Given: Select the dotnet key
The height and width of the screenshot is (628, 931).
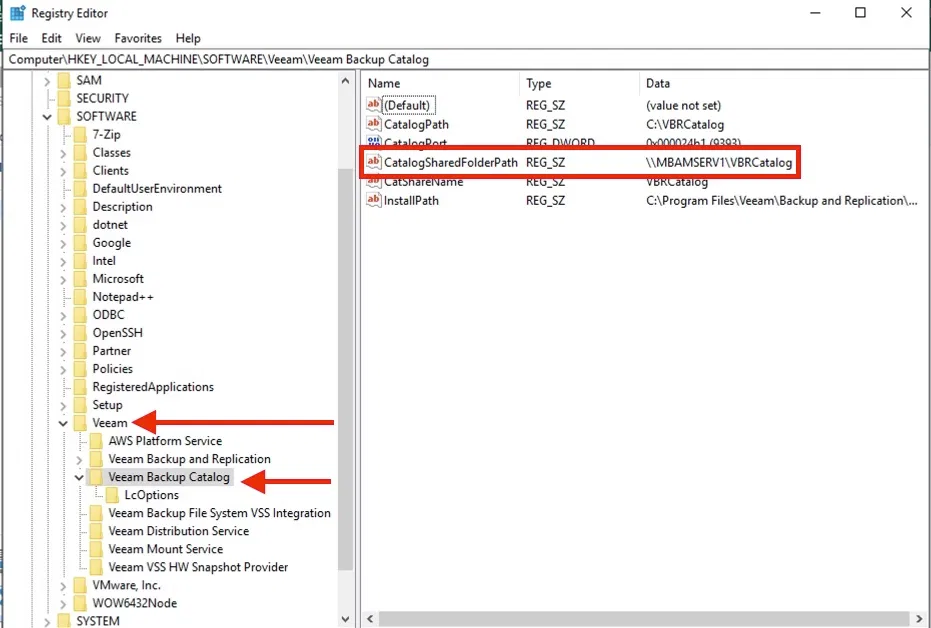Looking at the screenshot, I should coord(110,224).
